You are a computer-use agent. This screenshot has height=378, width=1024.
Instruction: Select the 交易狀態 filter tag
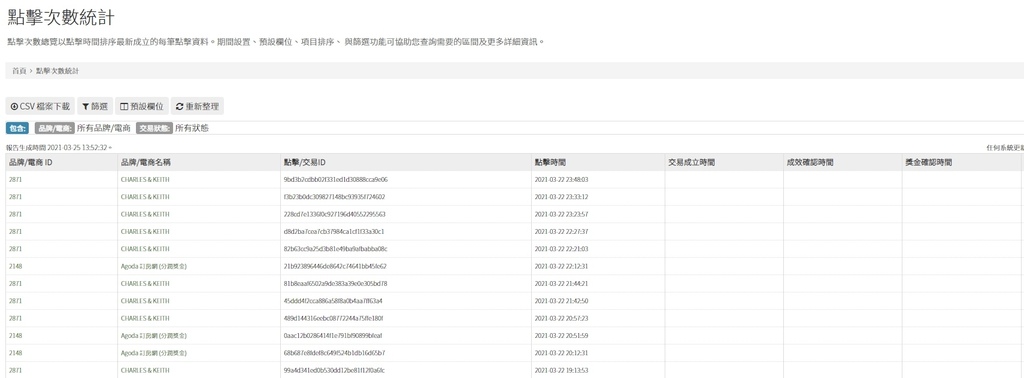pos(155,129)
